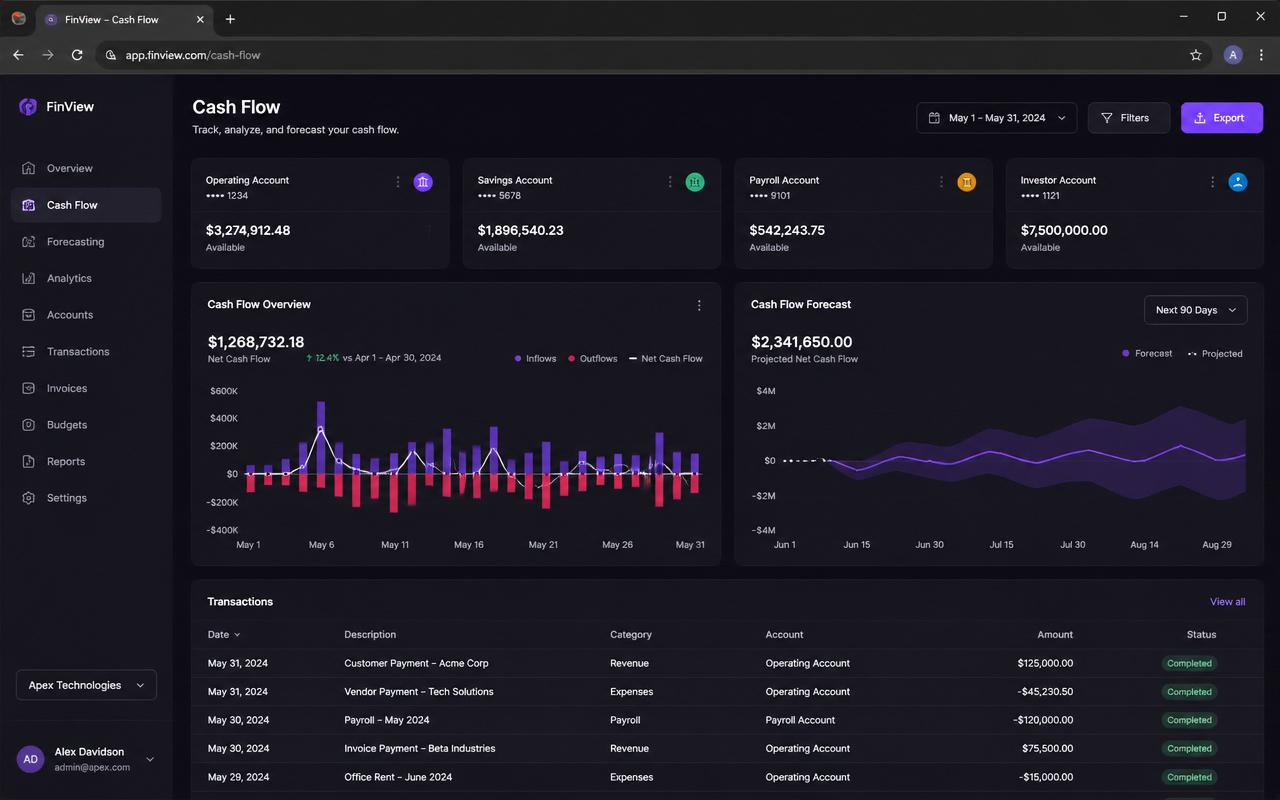
Task: Click the Invoices sidebar icon
Action: tap(28, 388)
